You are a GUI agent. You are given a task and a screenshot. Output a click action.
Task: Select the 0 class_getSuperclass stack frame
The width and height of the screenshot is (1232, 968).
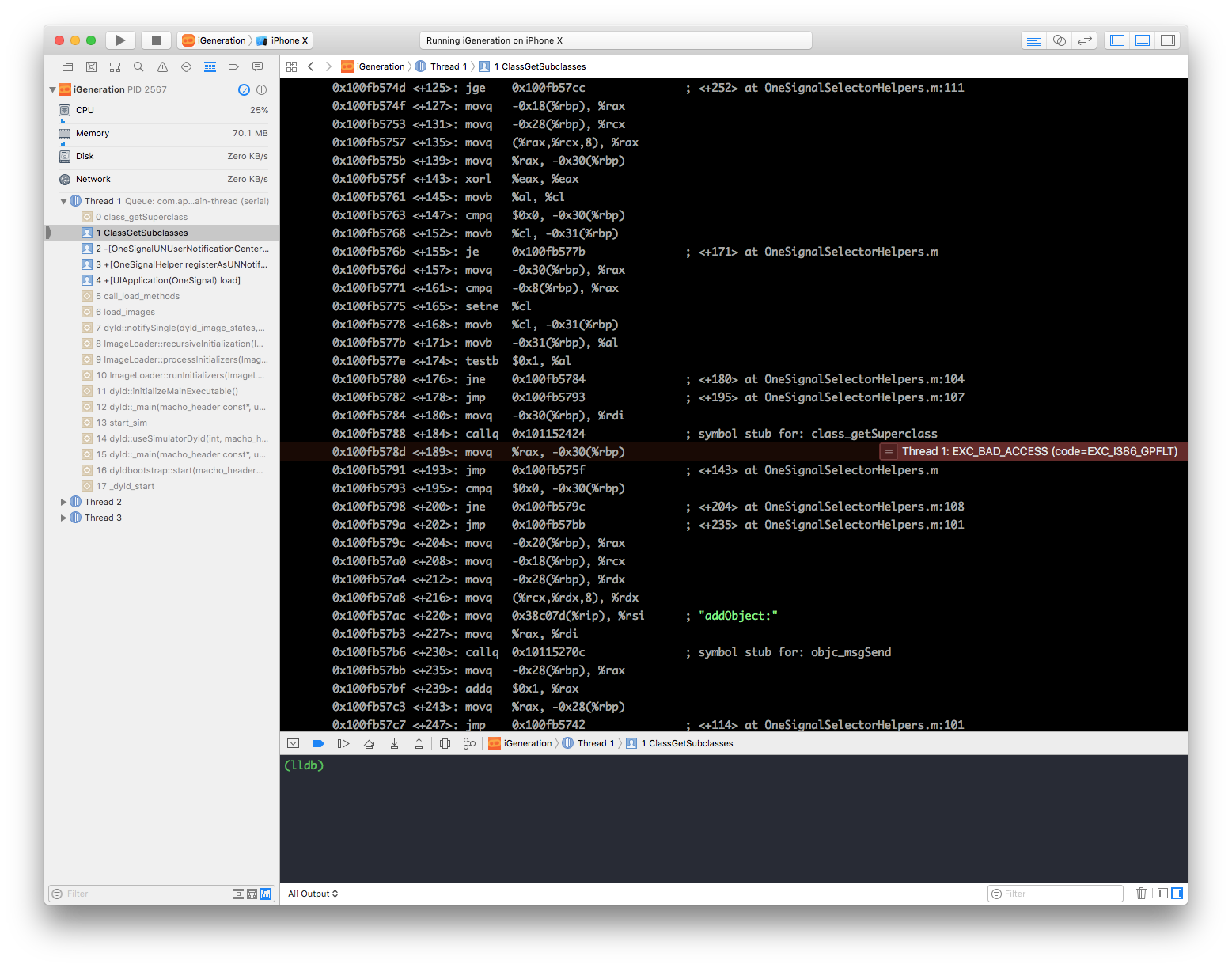[162, 217]
